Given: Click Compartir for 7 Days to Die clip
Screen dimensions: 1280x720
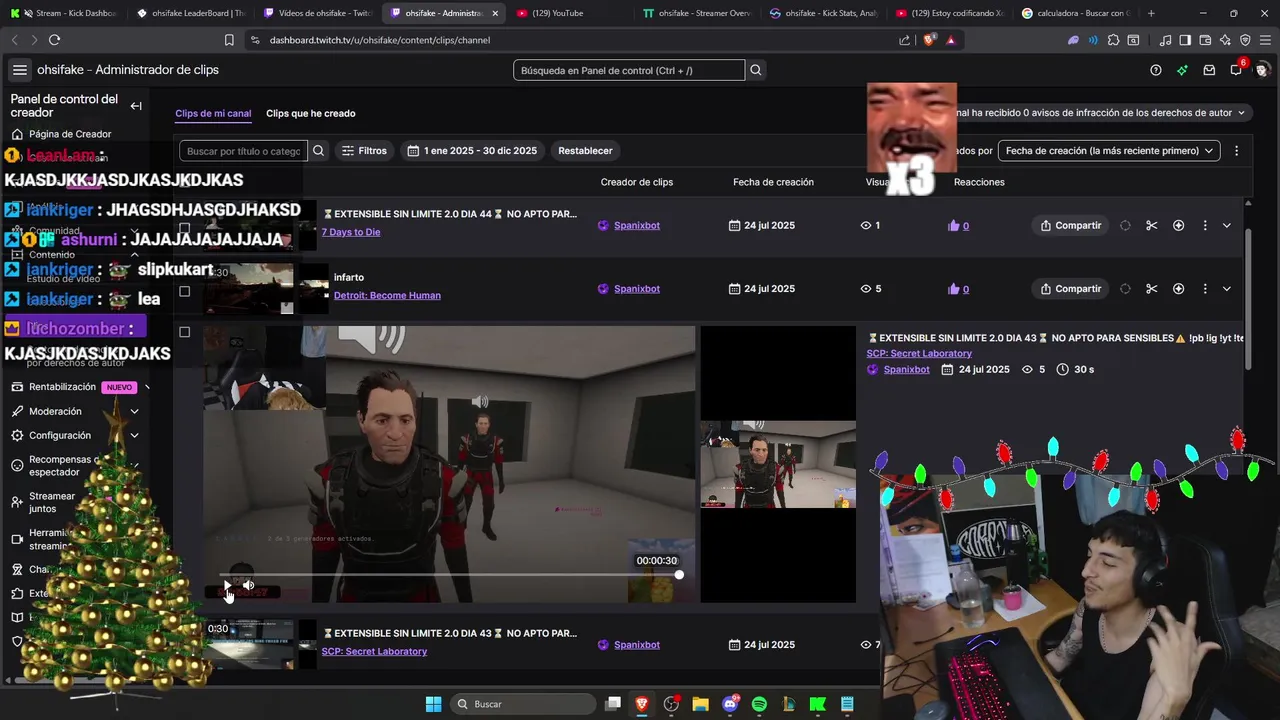Looking at the screenshot, I should point(1070,226).
